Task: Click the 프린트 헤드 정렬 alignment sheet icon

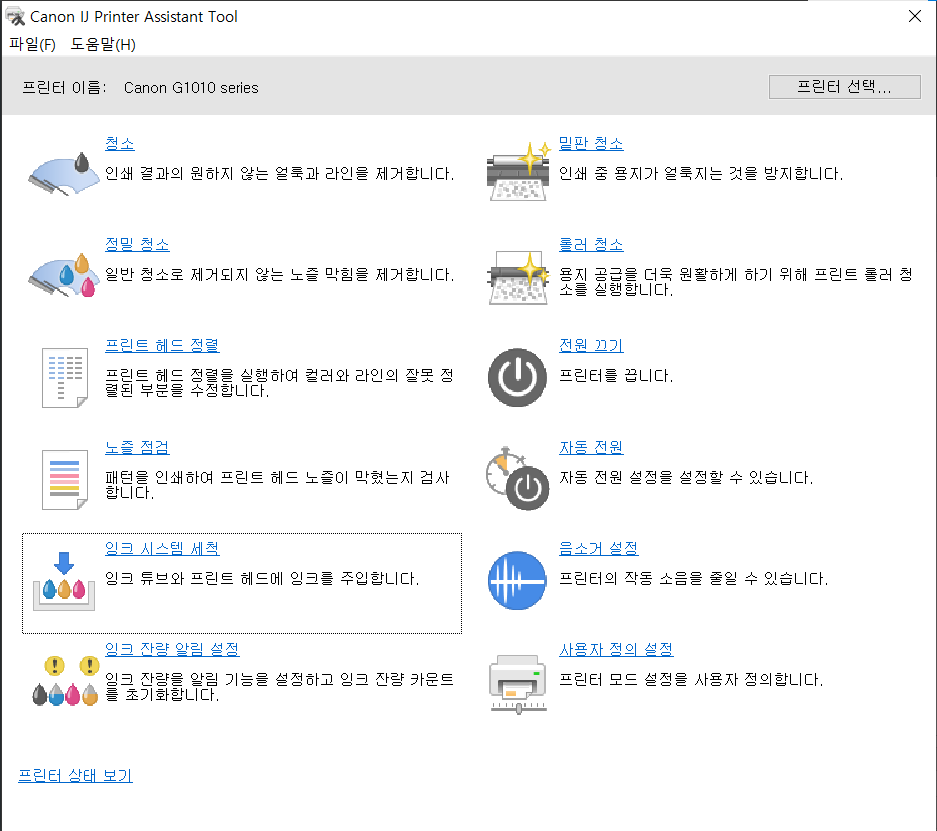Action: click(x=65, y=378)
